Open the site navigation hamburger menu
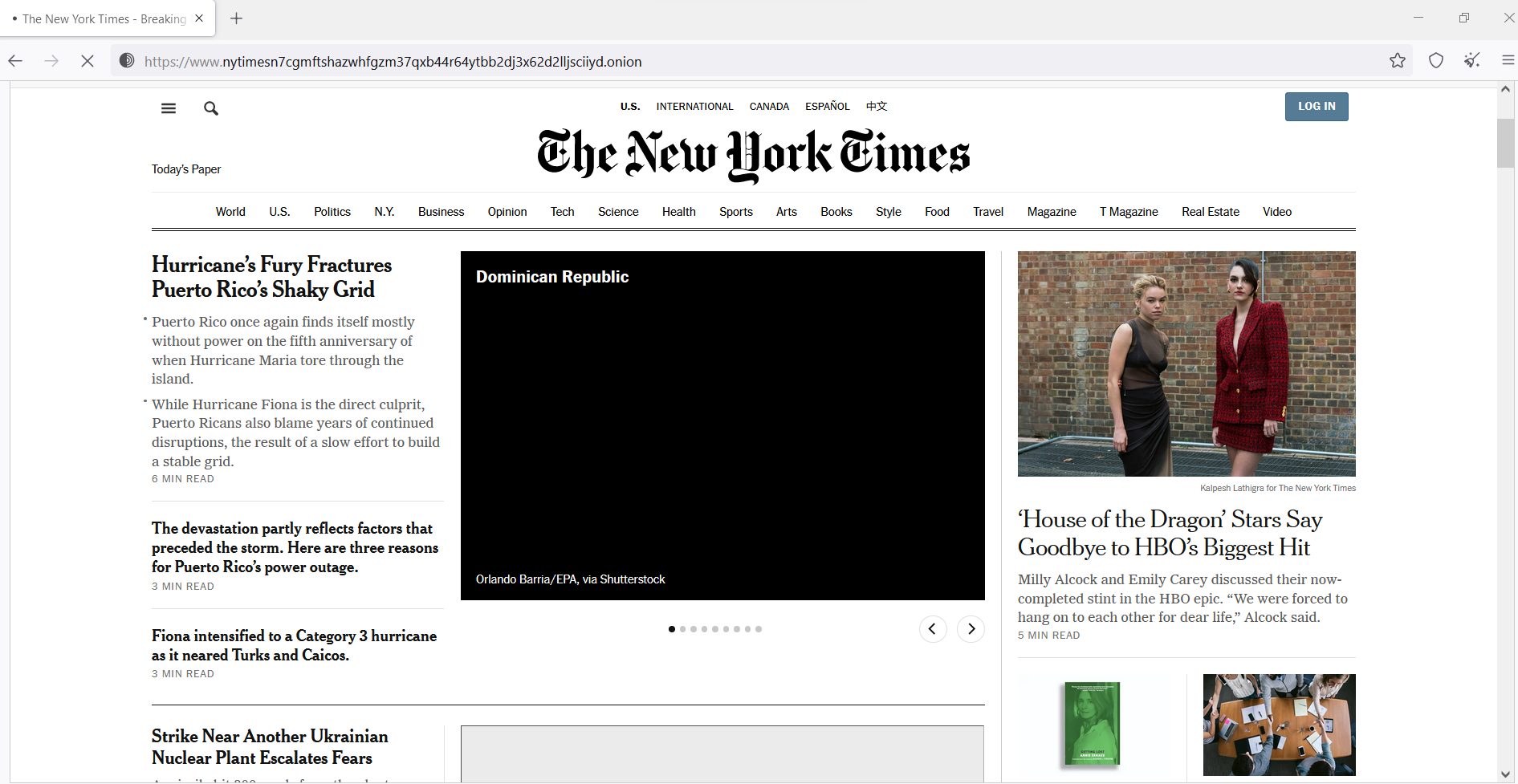Viewport: 1518px width, 784px height. [x=168, y=108]
